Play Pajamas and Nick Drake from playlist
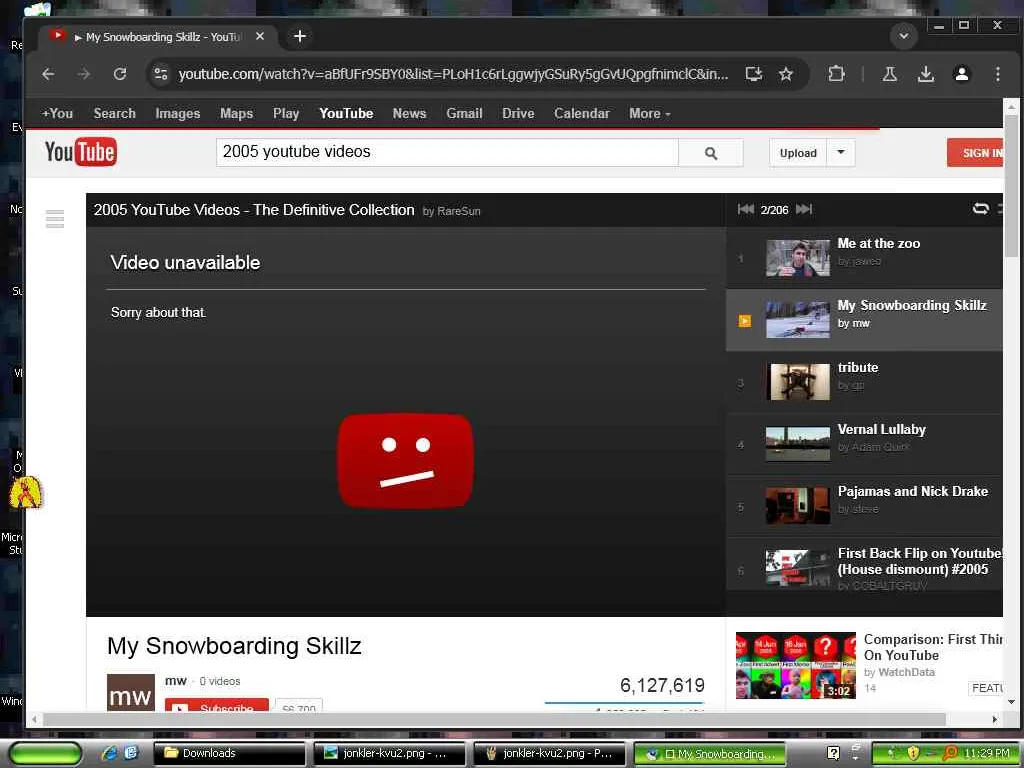 coord(865,506)
